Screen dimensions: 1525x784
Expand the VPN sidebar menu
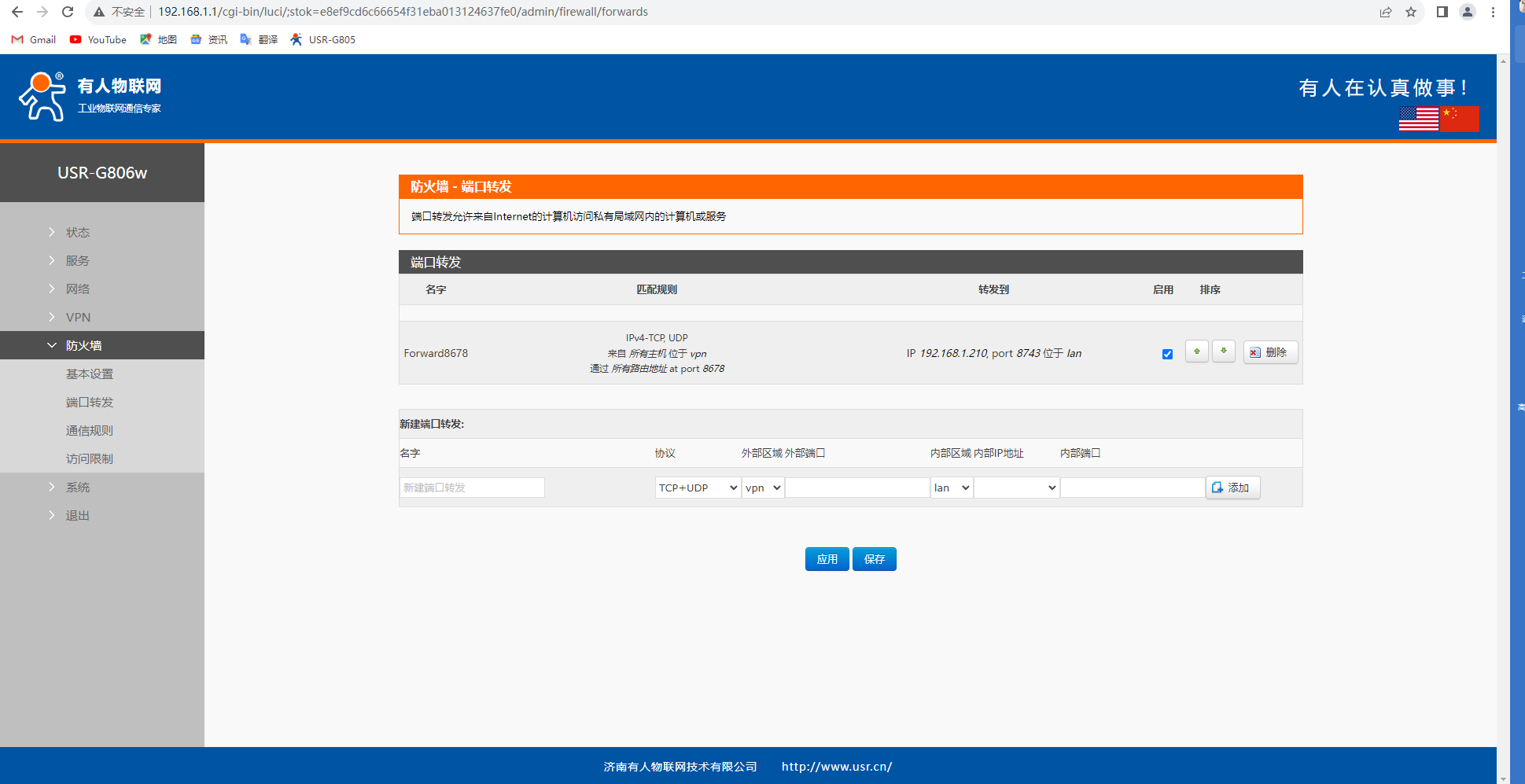click(78, 317)
